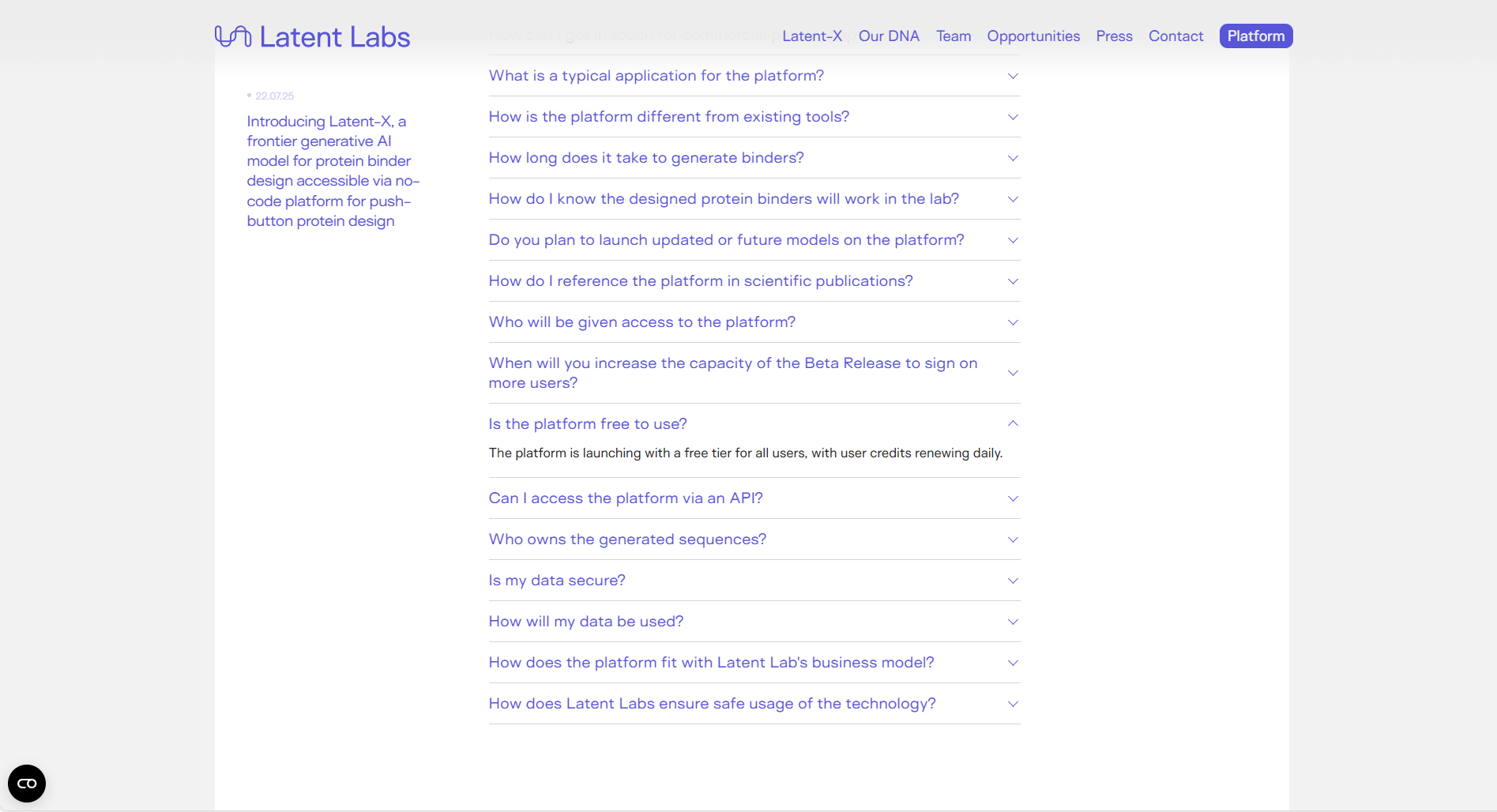Click chevron beside 'How will my data be used?'
Viewport: 1497px width, 812px height.
pos(1013,622)
